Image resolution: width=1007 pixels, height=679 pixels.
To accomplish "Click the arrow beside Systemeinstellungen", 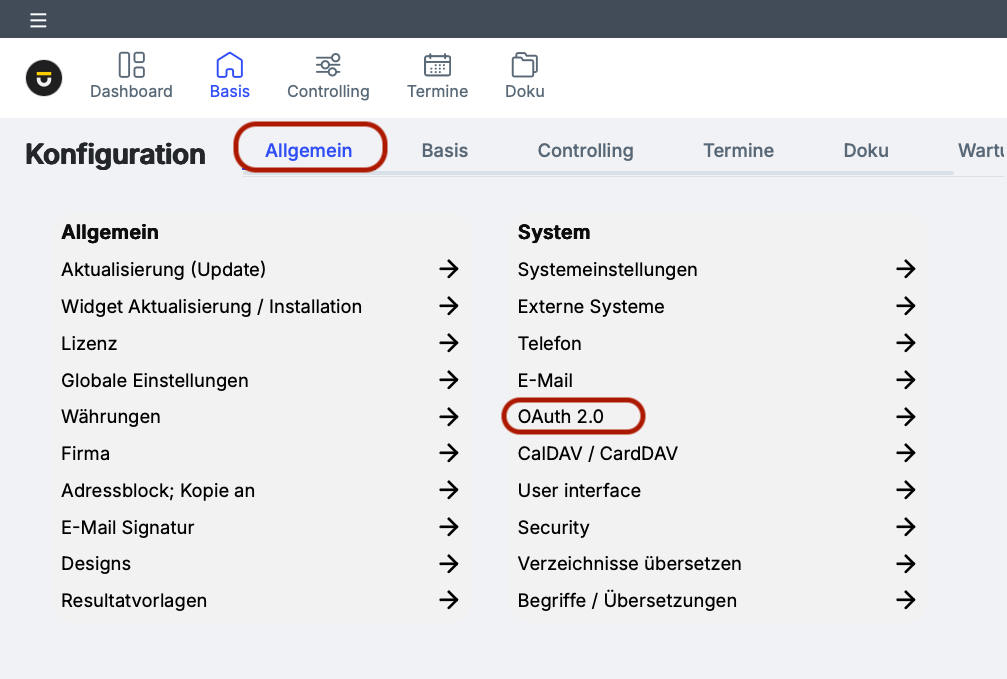I will point(906,269).
